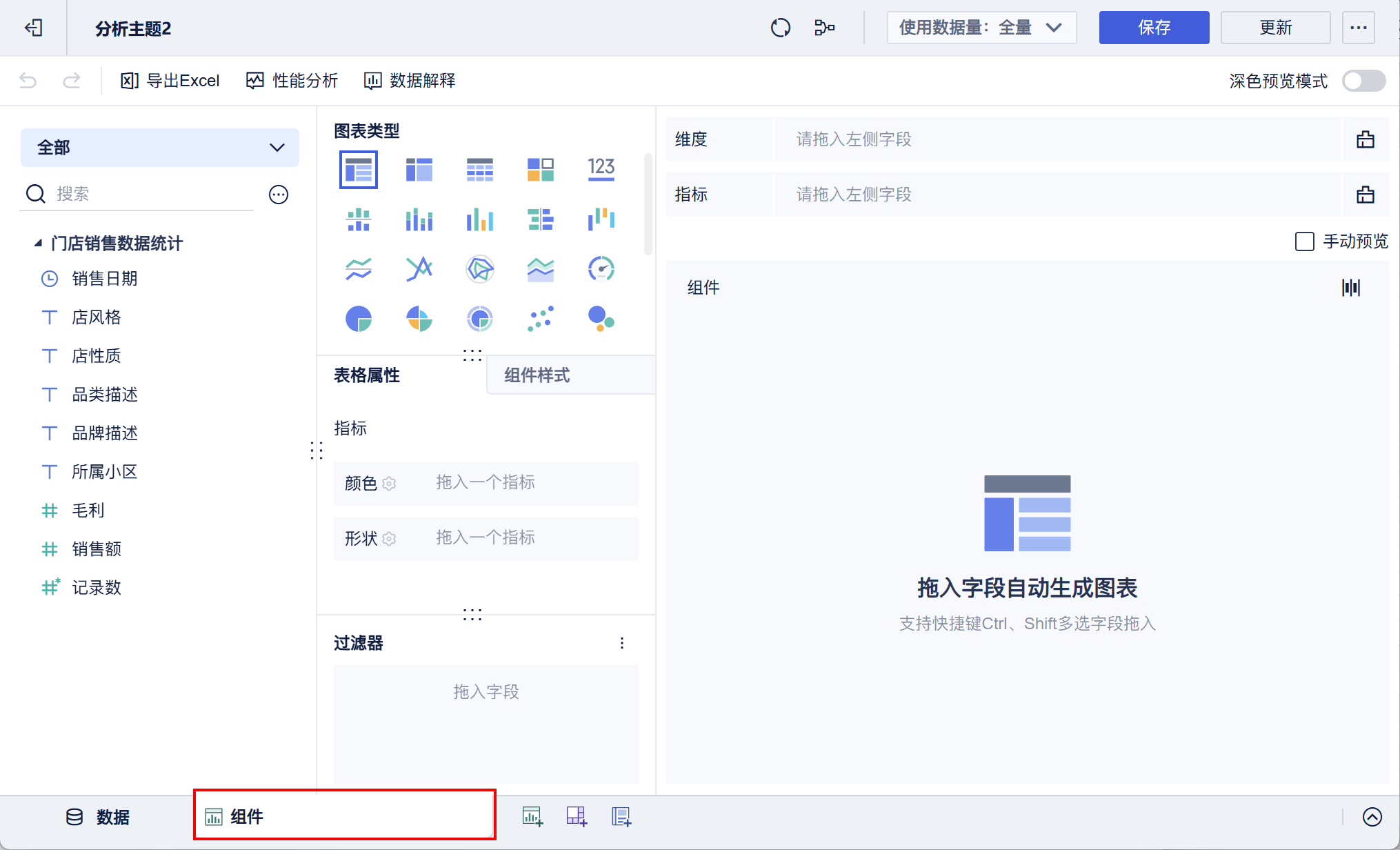Click the 保存 button
This screenshot has height=850, width=1400.
coord(1154,28)
